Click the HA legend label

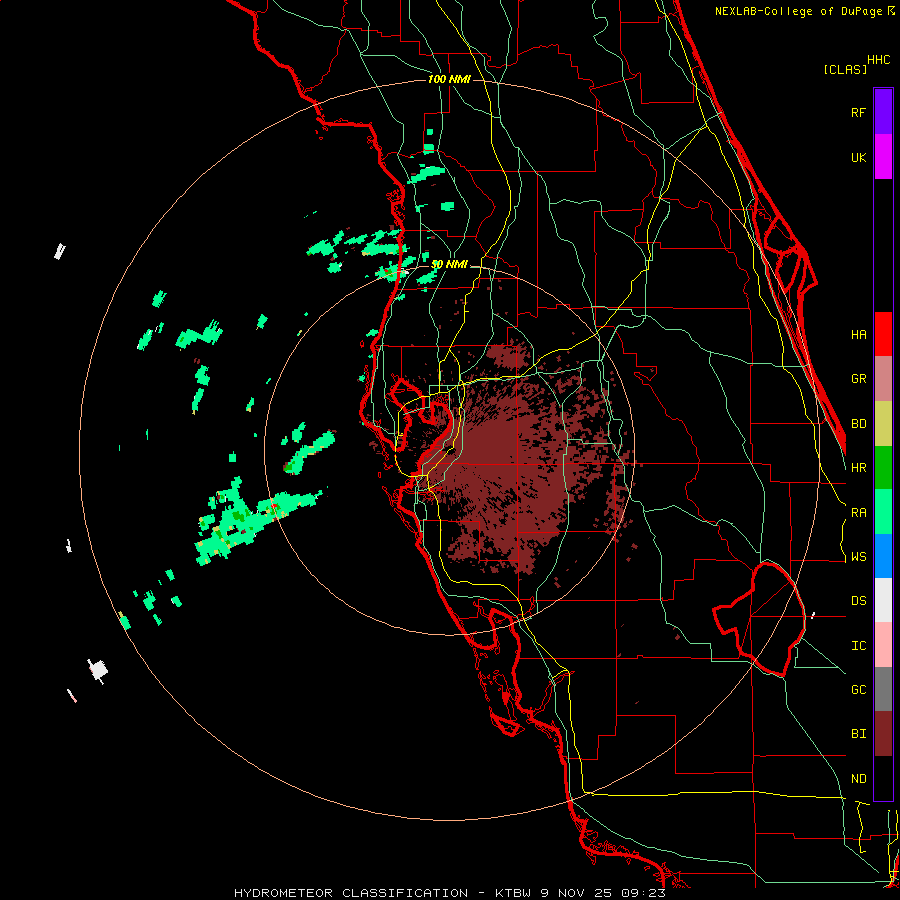tap(858, 335)
